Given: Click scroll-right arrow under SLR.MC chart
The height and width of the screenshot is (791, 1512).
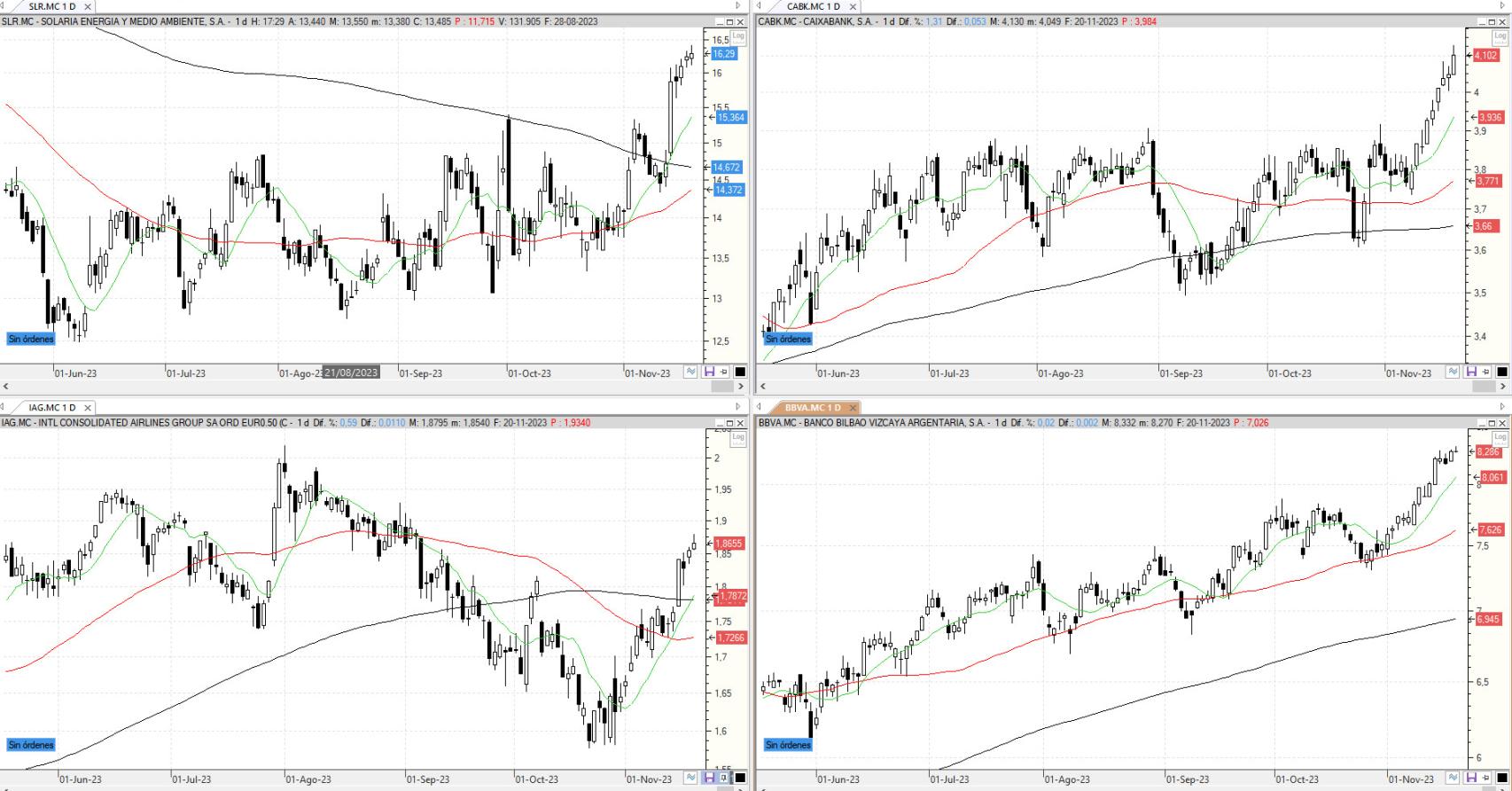Looking at the screenshot, I should pos(743,387).
